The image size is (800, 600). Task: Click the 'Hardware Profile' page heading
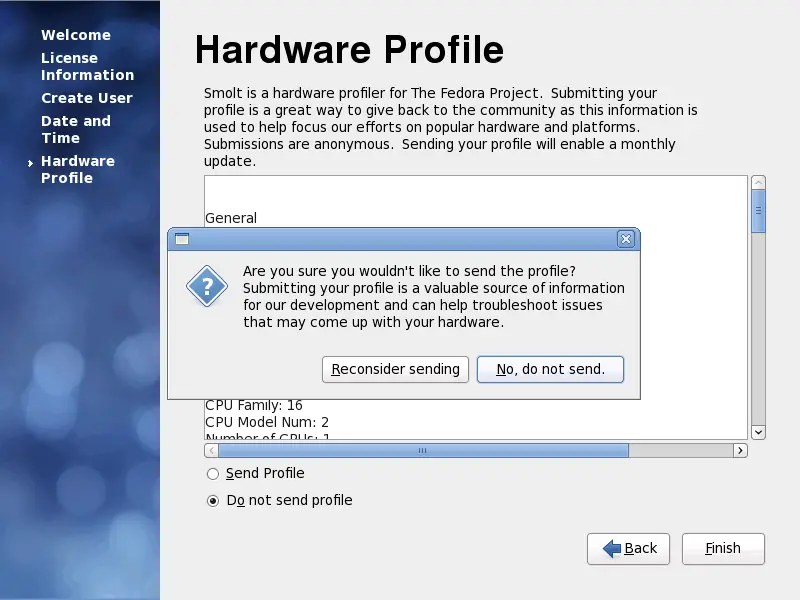349,49
